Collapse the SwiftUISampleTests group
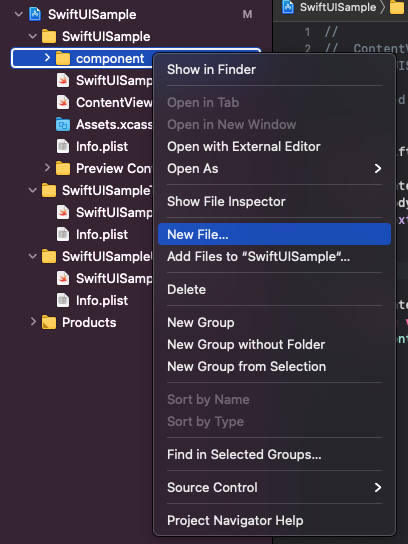This screenshot has height=544, width=408. pos(33,190)
